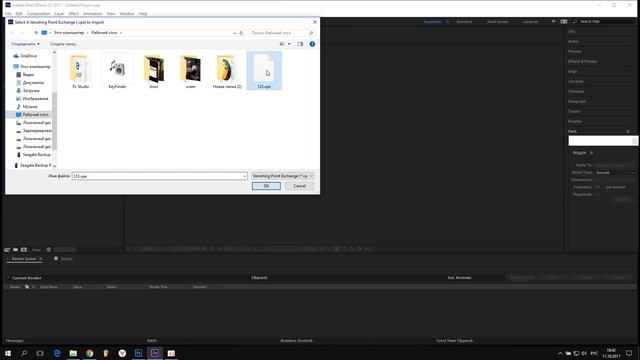Switch to the Standard workspace
This screenshot has height=360, width=640.
pyautogui.click(x=464, y=22)
